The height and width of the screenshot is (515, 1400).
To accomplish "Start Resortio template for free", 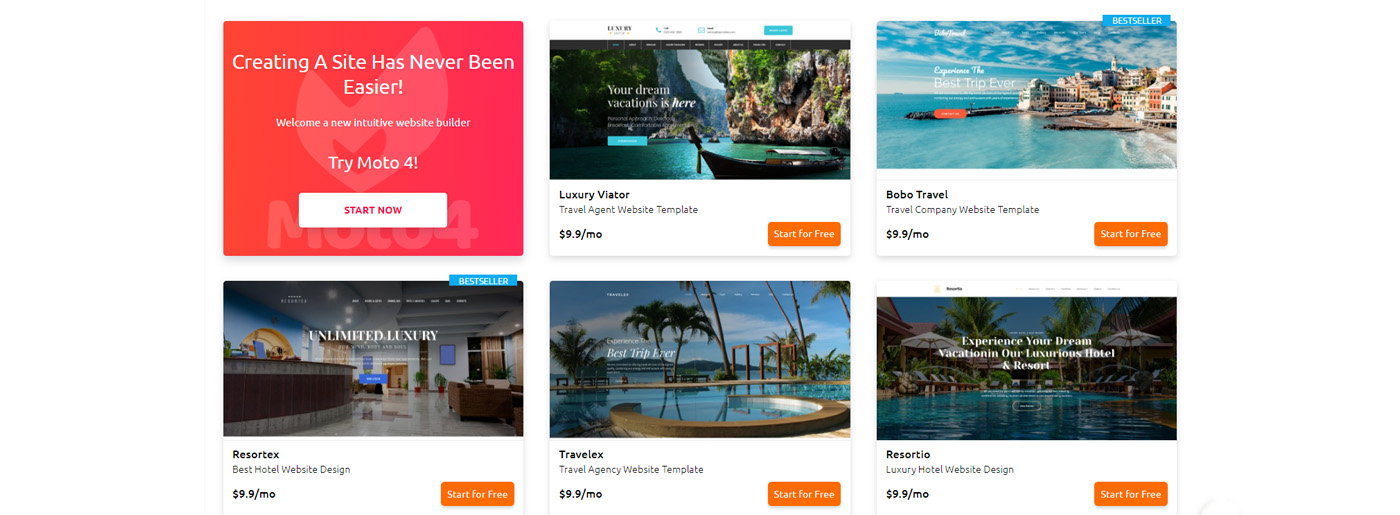I will 1131,494.
